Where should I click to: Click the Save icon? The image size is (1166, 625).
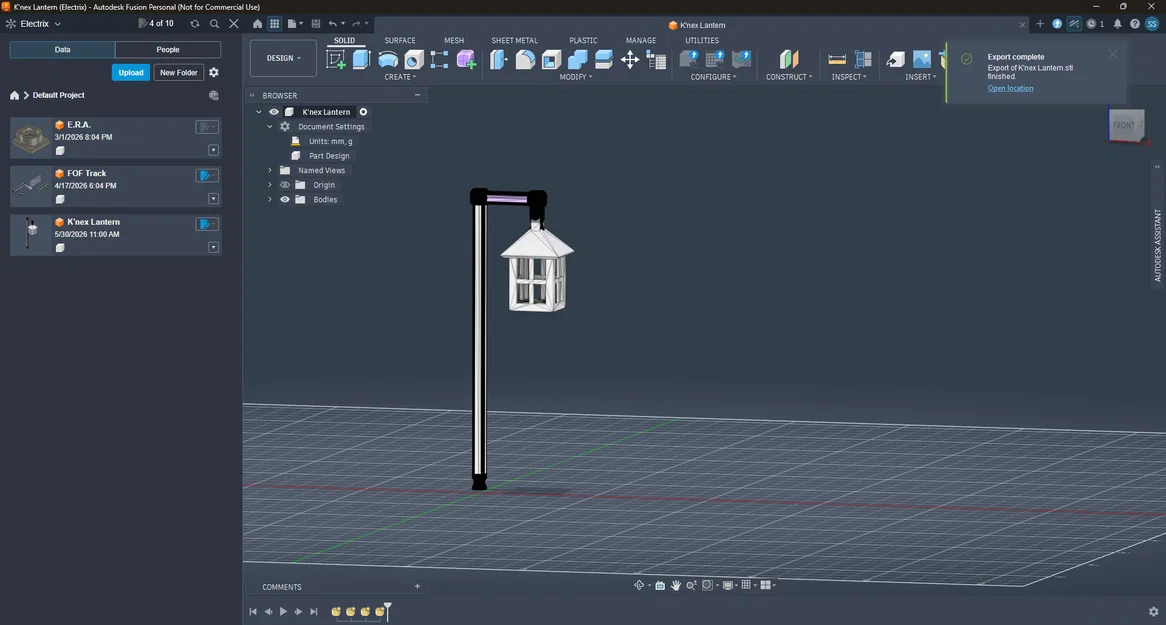click(x=316, y=24)
